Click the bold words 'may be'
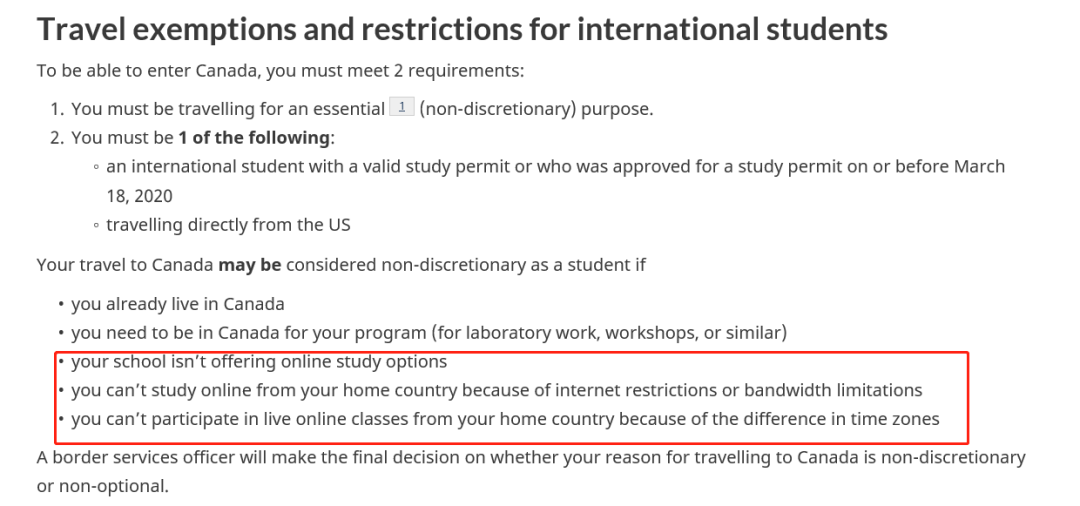The height and width of the screenshot is (506, 1080). (249, 265)
